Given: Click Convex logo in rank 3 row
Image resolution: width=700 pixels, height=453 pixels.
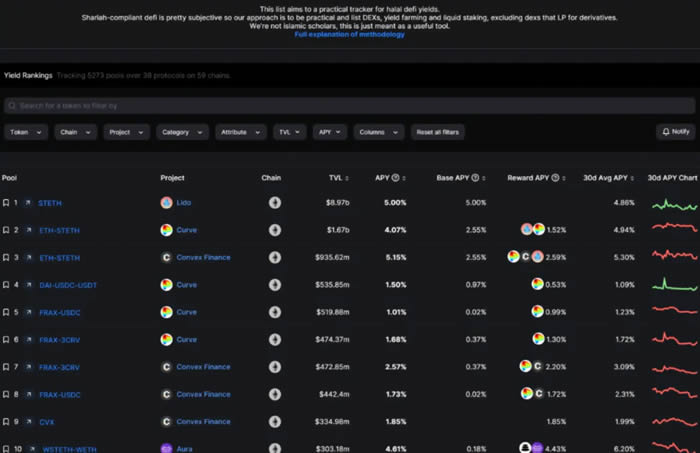Looking at the screenshot, I should (167, 258).
